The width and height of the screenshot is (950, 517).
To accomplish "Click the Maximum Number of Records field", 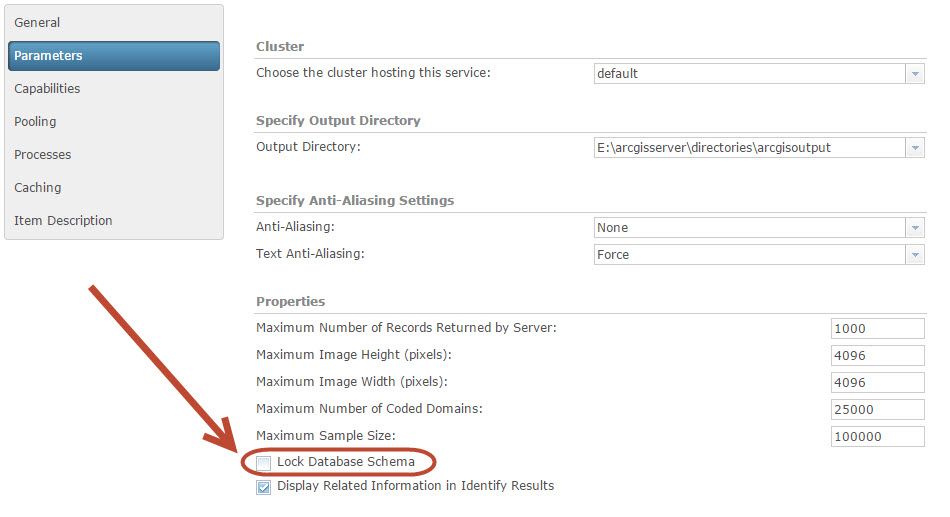I will [x=877, y=329].
